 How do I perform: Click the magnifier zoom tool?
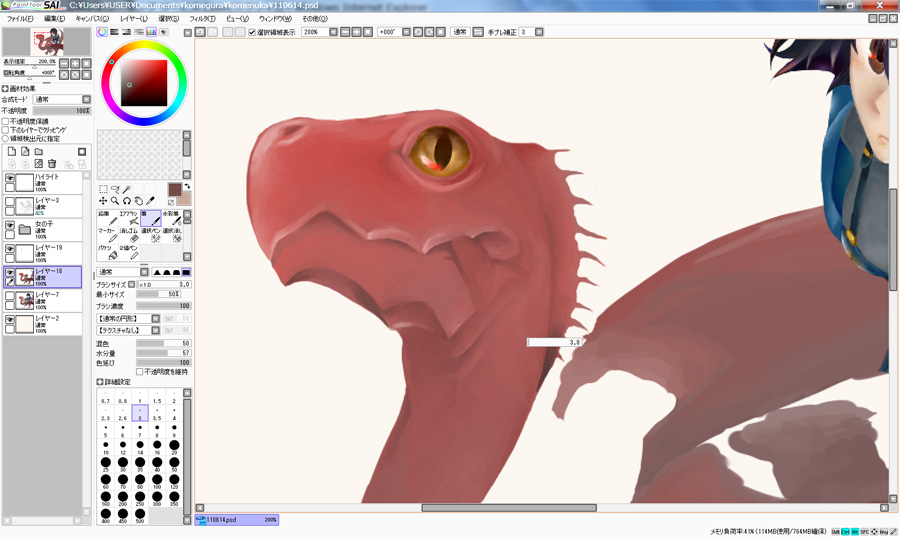(x=115, y=201)
